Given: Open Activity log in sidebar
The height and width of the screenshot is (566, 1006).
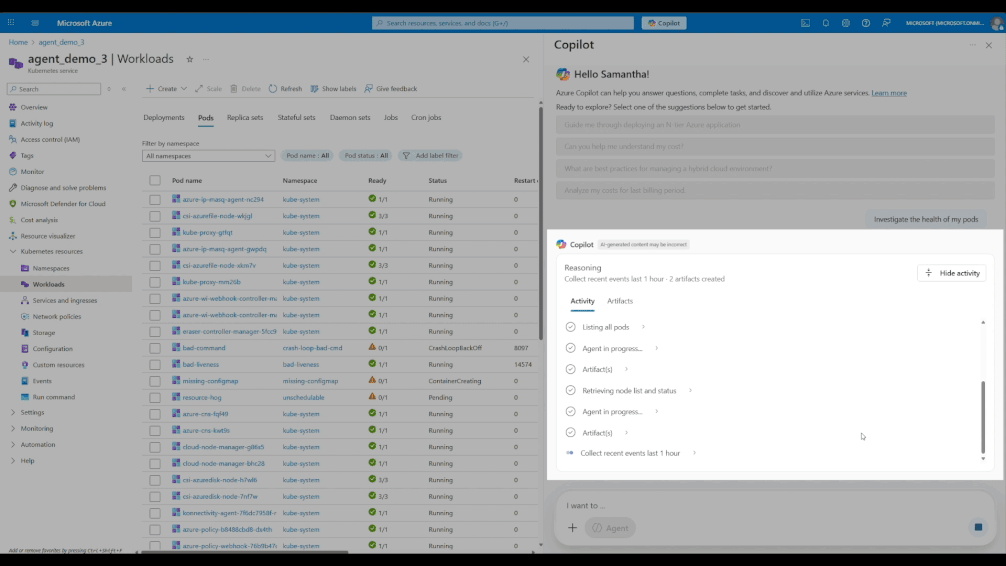Looking at the screenshot, I should pyautogui.click(x=37, y=123).
